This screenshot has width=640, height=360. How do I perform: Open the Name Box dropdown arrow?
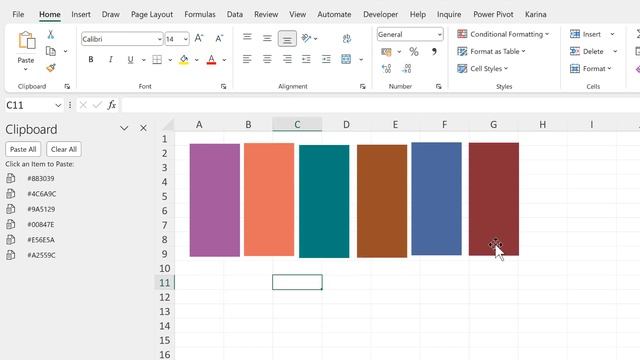[x=58, y=105]
